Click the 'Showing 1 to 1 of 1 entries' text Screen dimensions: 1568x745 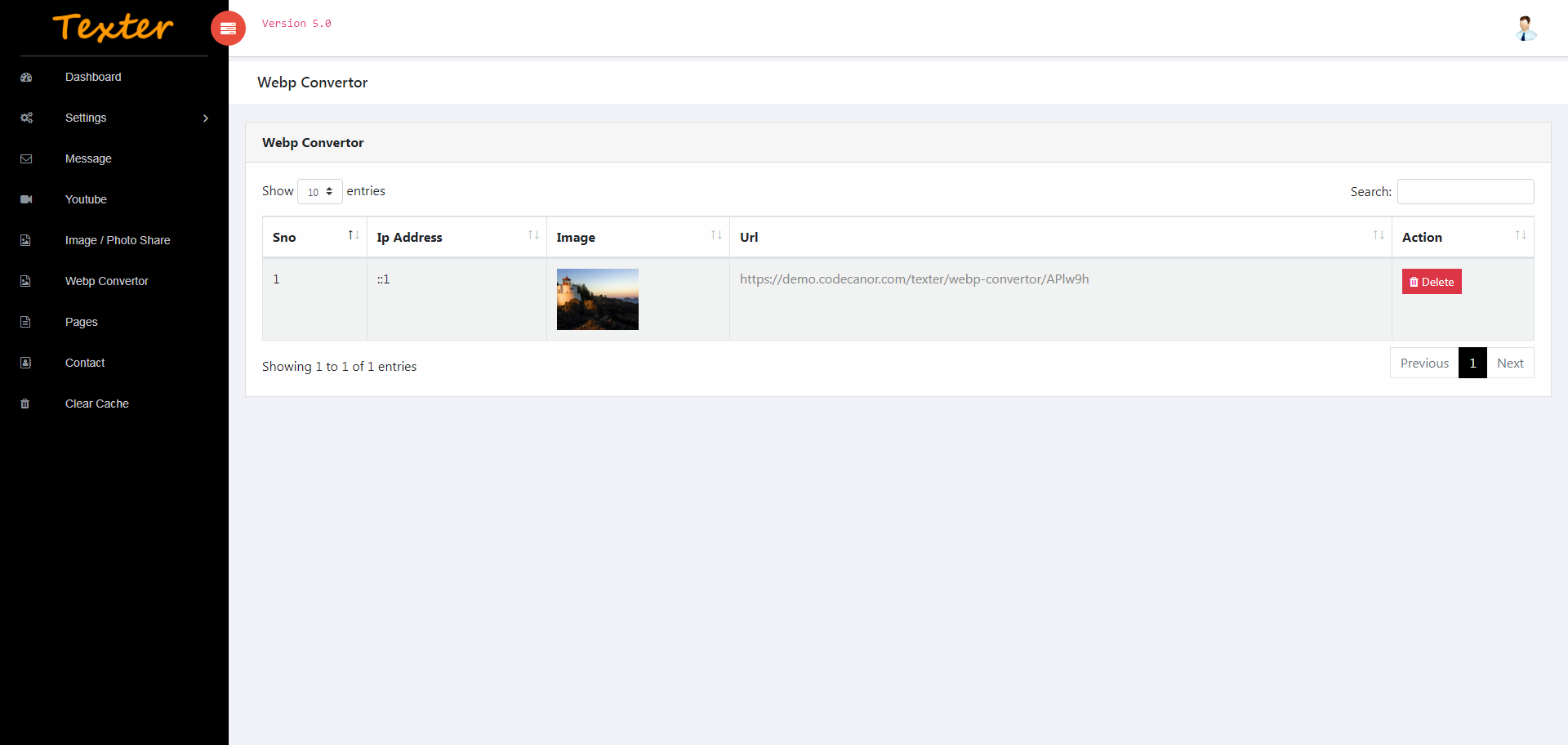click(339, 367)
